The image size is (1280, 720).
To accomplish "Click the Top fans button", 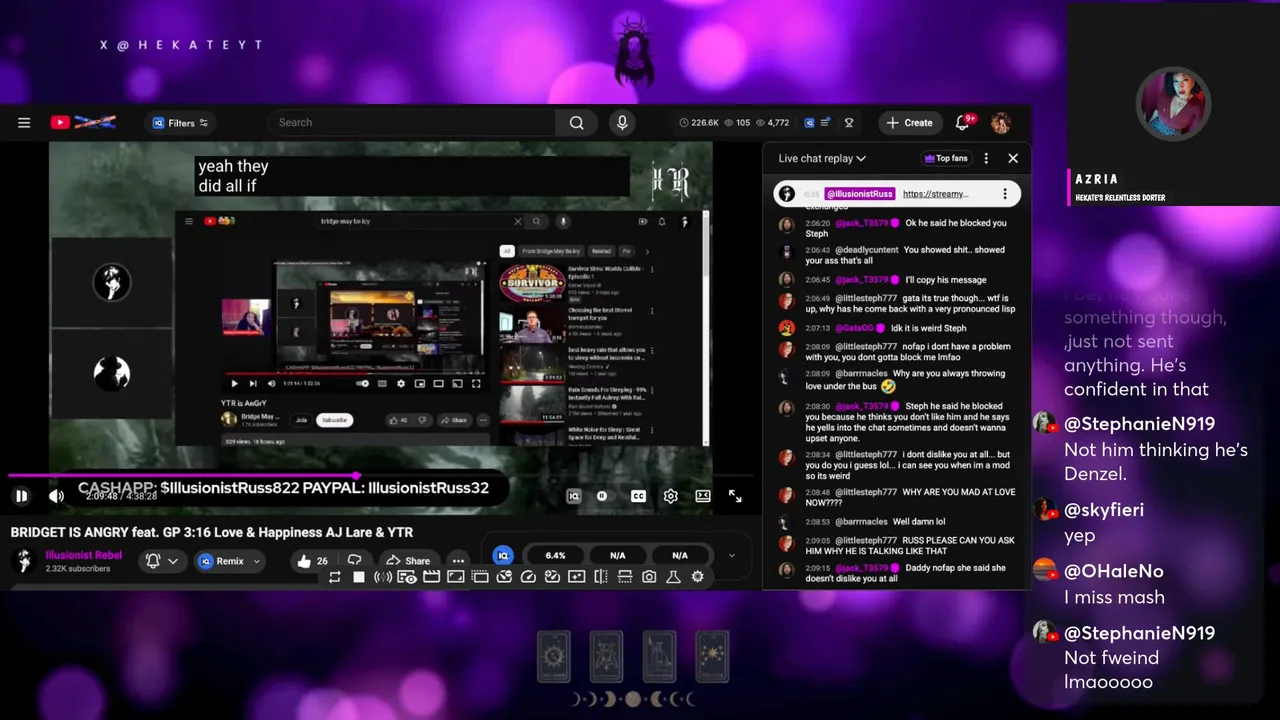I will click(x=946, y=158).
